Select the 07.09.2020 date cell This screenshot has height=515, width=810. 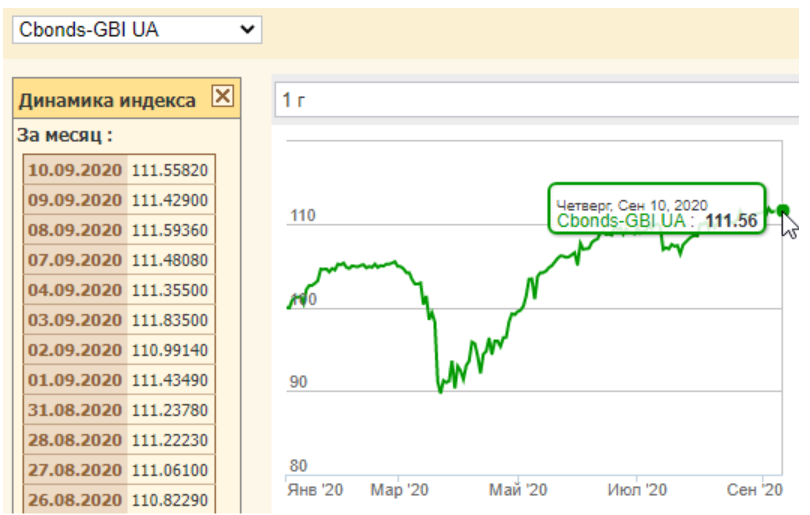click(75, 260)
